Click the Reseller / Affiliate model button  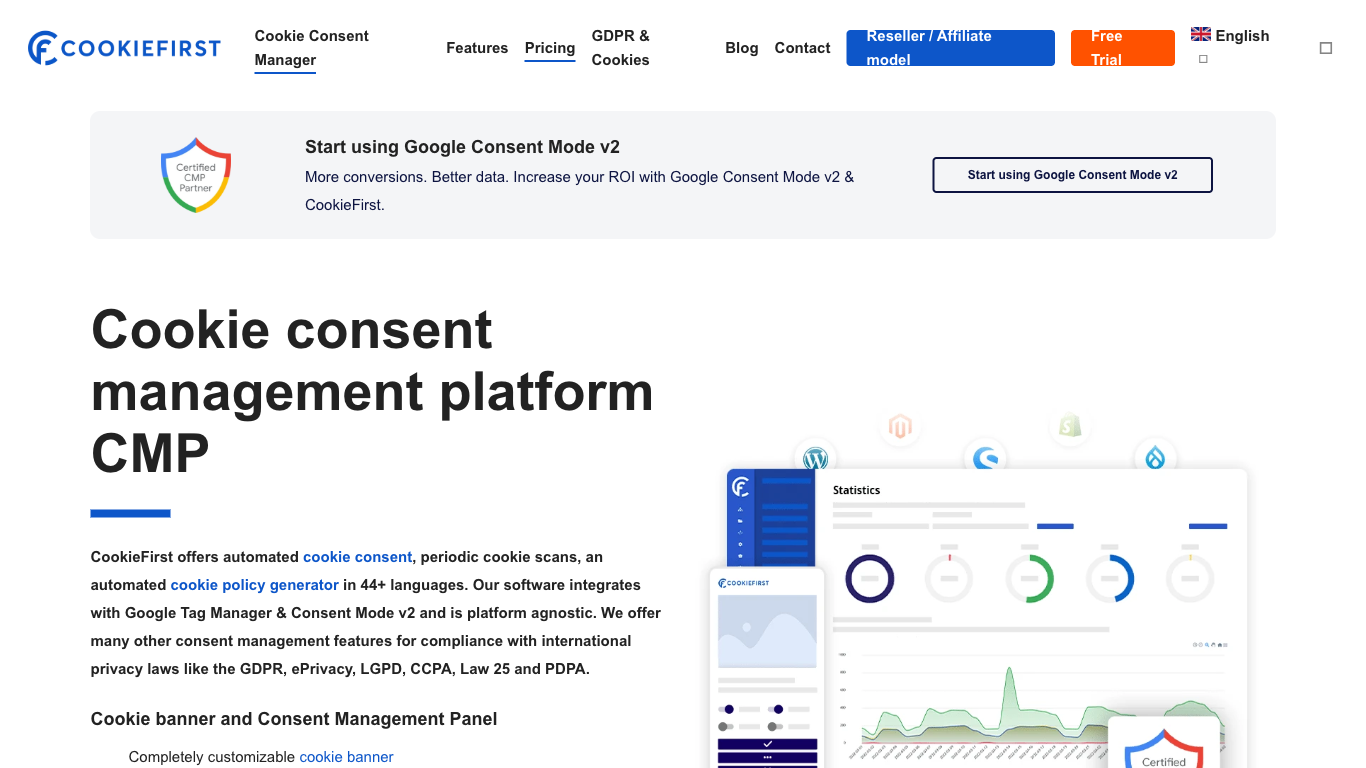pyautogui.click(x=950, y=48)
